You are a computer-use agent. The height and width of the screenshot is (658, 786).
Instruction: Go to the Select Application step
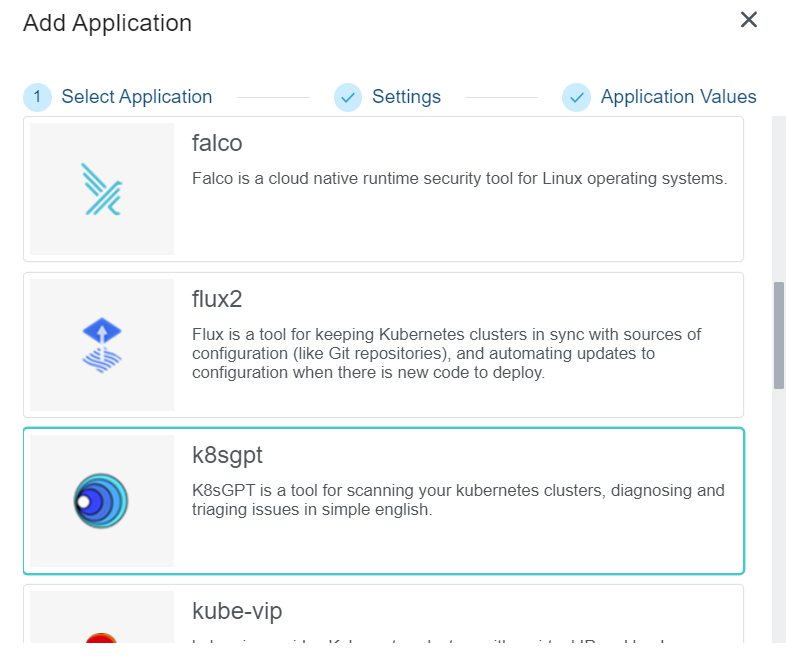[137, 97]
